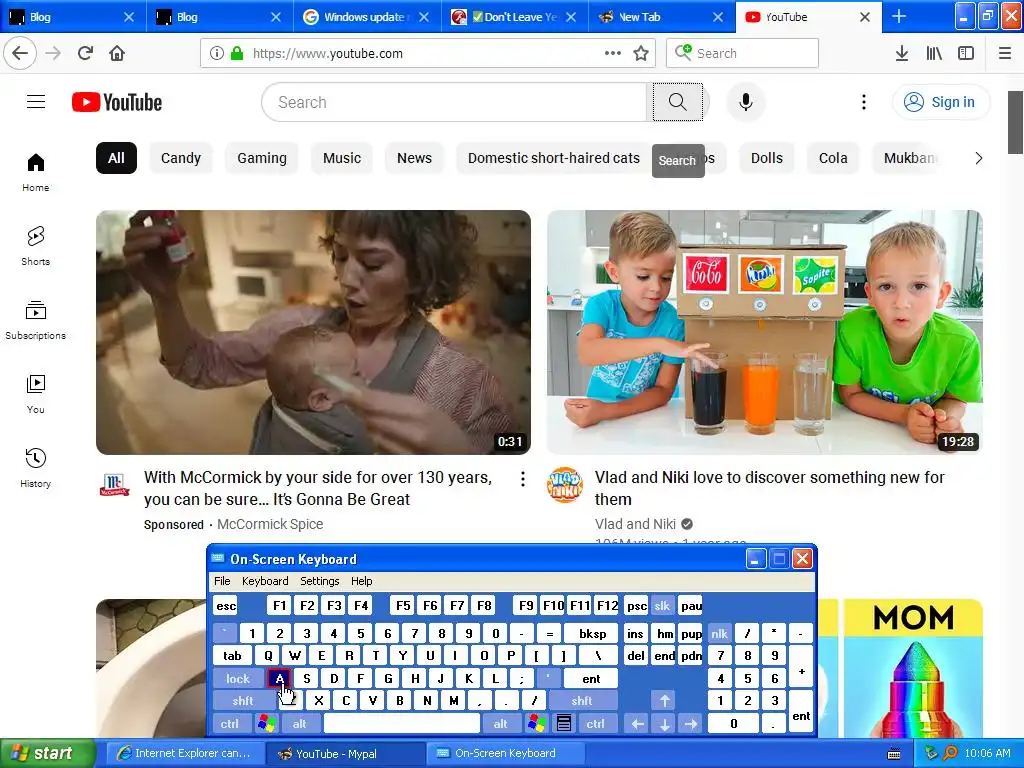Switch to Don't Leave browser tab
This screenshot has width=1024, height=768.
click(514, 17)
